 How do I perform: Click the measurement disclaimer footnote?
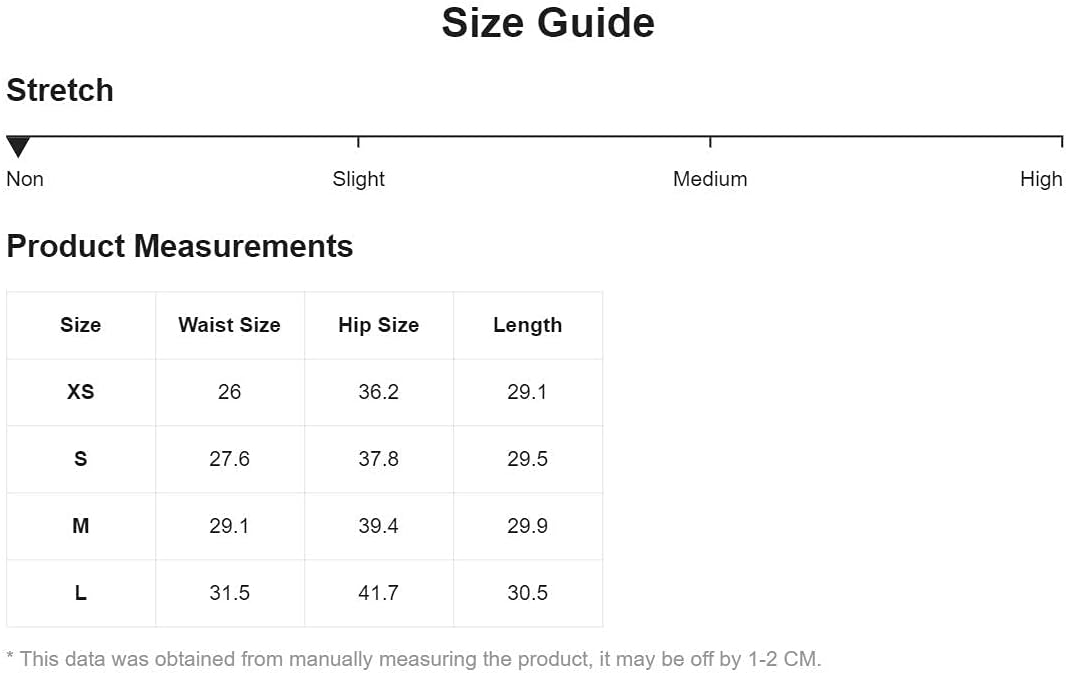click(x=413, y=659)
